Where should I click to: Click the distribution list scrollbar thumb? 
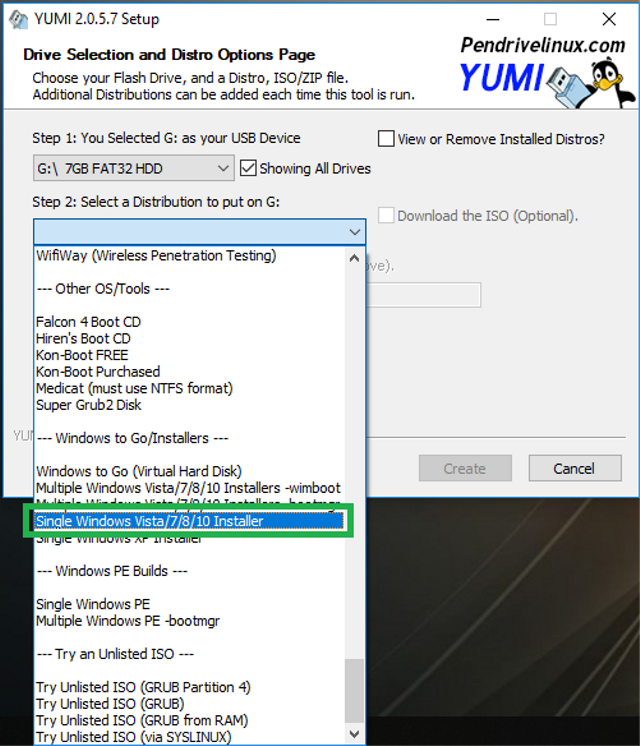click(x=354, y=690)
